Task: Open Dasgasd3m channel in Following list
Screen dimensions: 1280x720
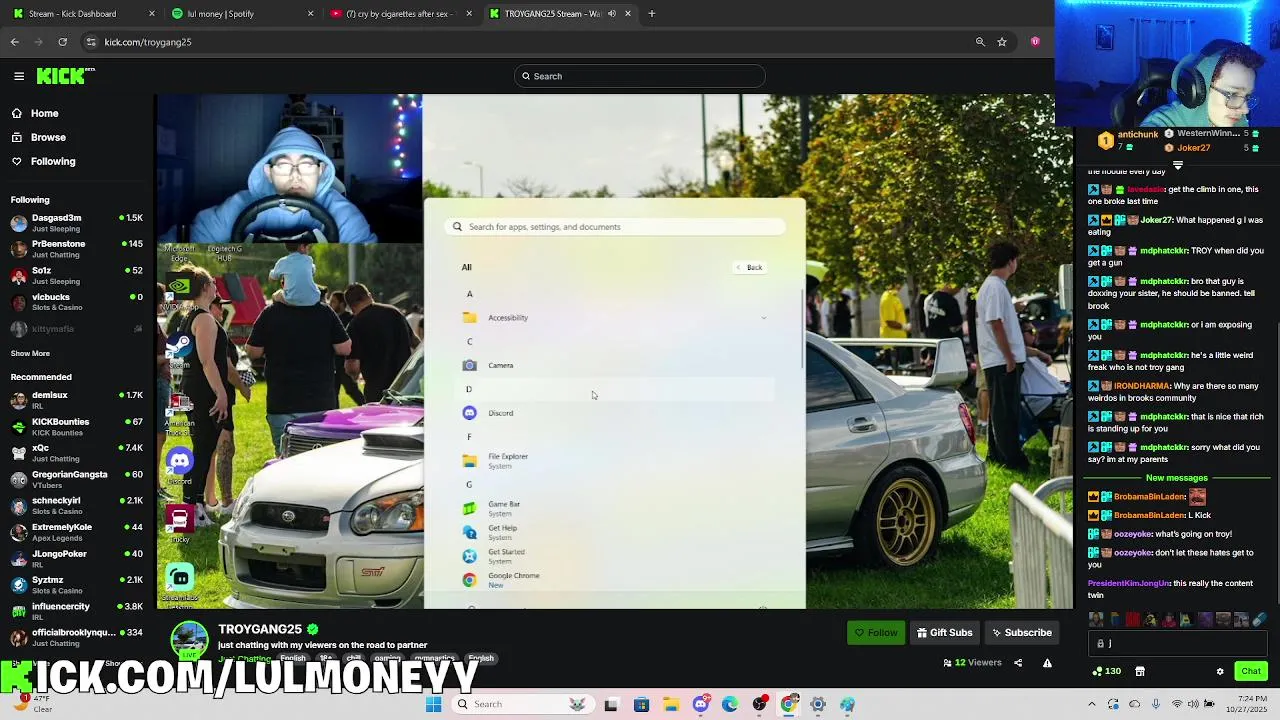Action: 76,222
